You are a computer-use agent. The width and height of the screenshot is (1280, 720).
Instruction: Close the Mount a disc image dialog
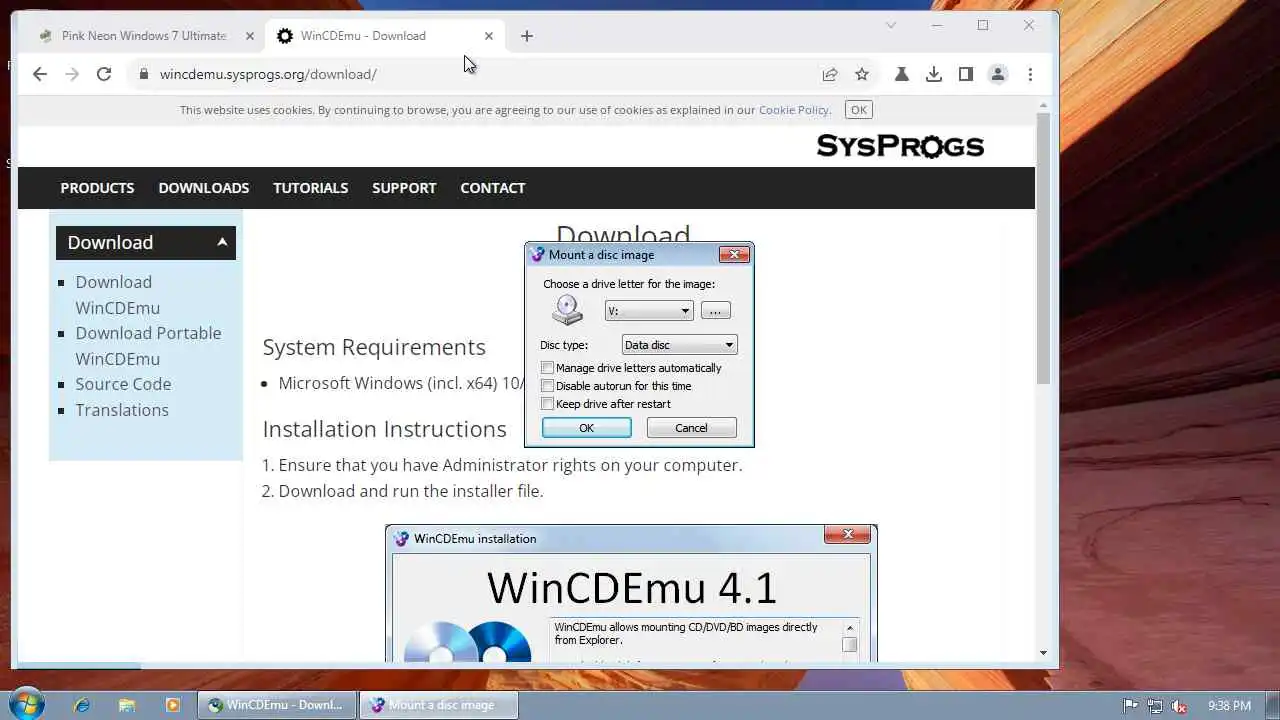[x=734, y=255]
